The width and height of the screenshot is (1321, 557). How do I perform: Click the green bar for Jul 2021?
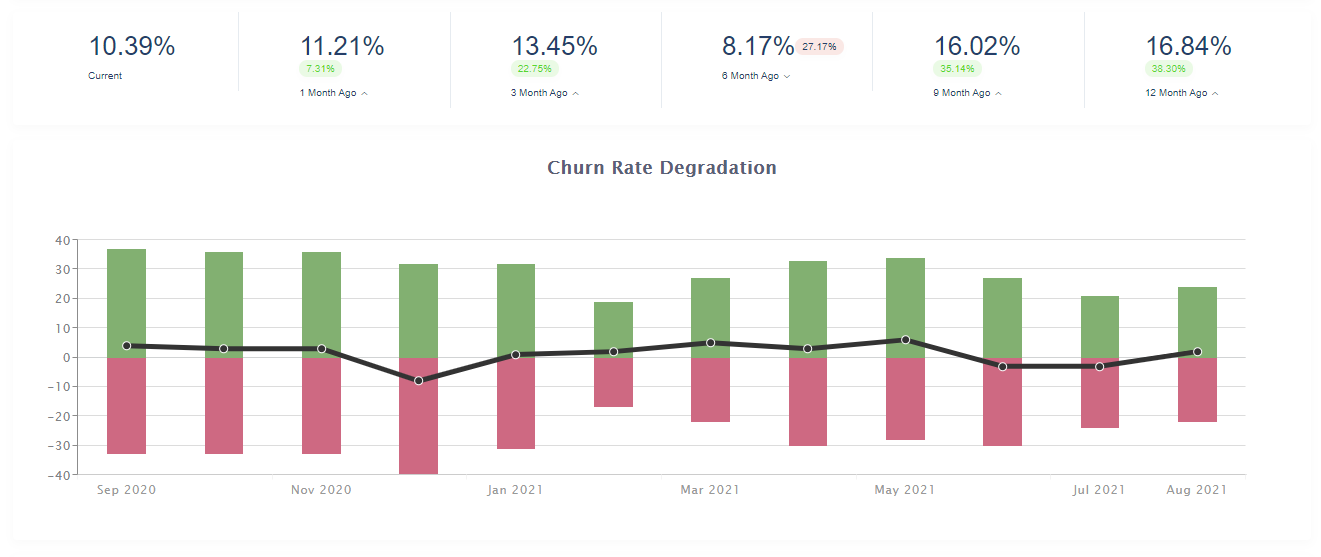click(1100, 326)
